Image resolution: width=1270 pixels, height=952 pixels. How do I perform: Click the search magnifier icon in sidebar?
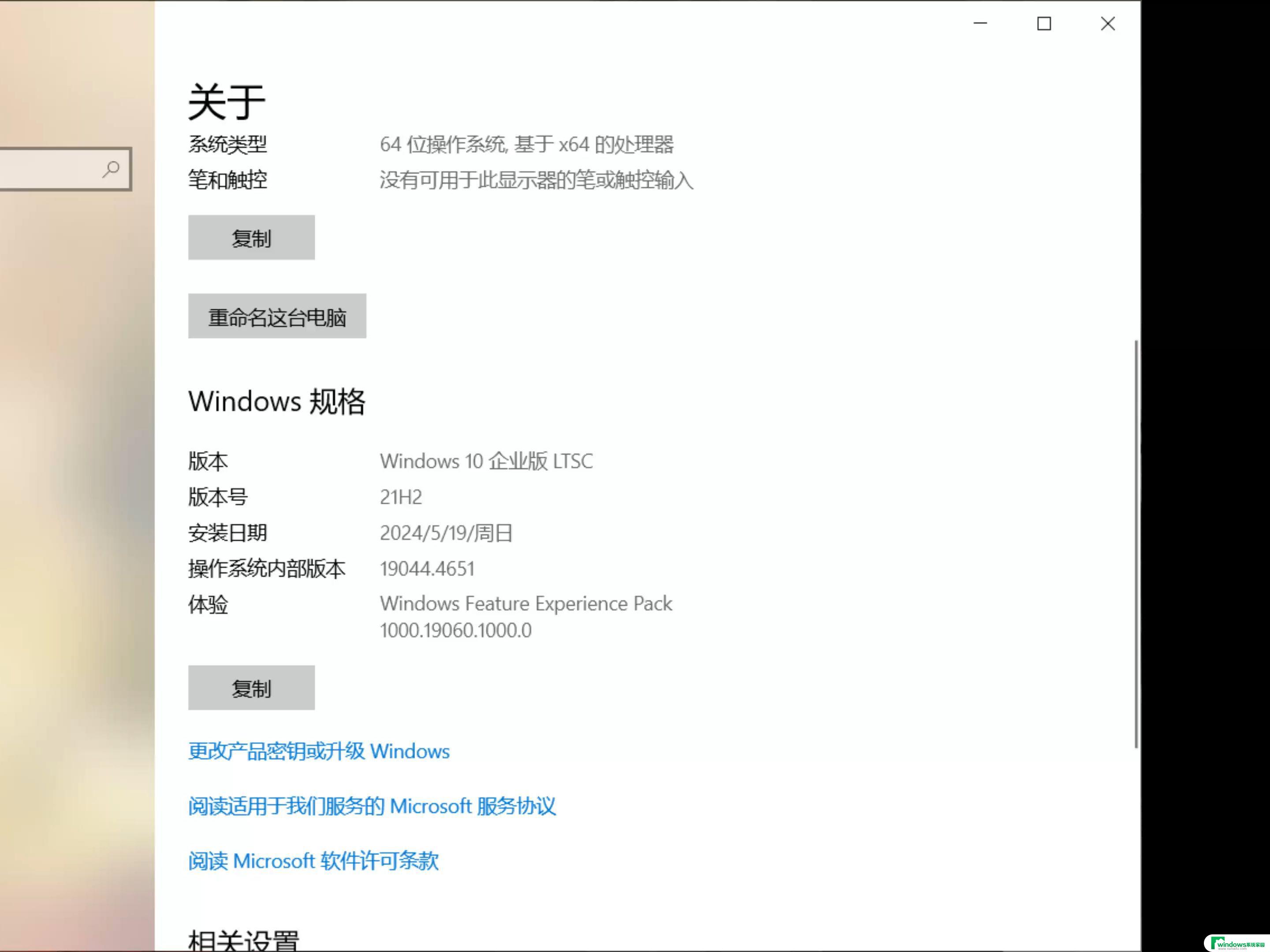pos(112,169)
